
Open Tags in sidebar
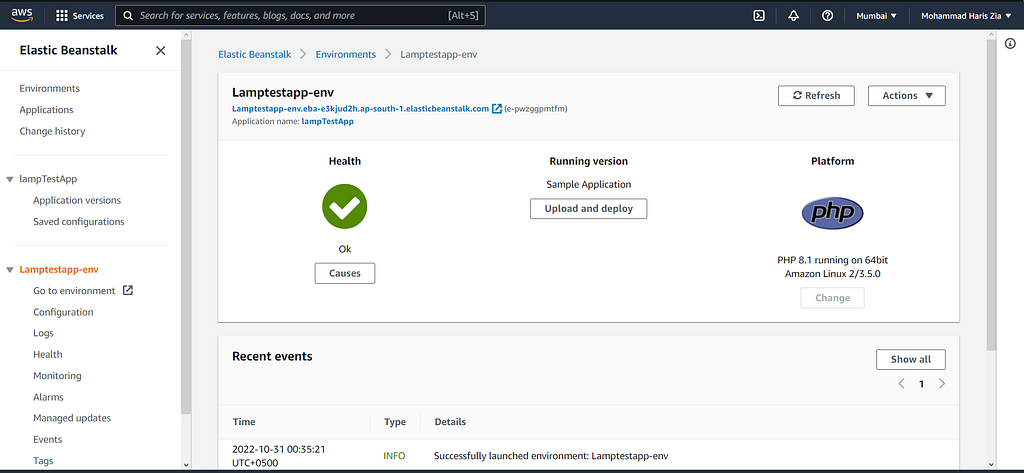[43, 461]
